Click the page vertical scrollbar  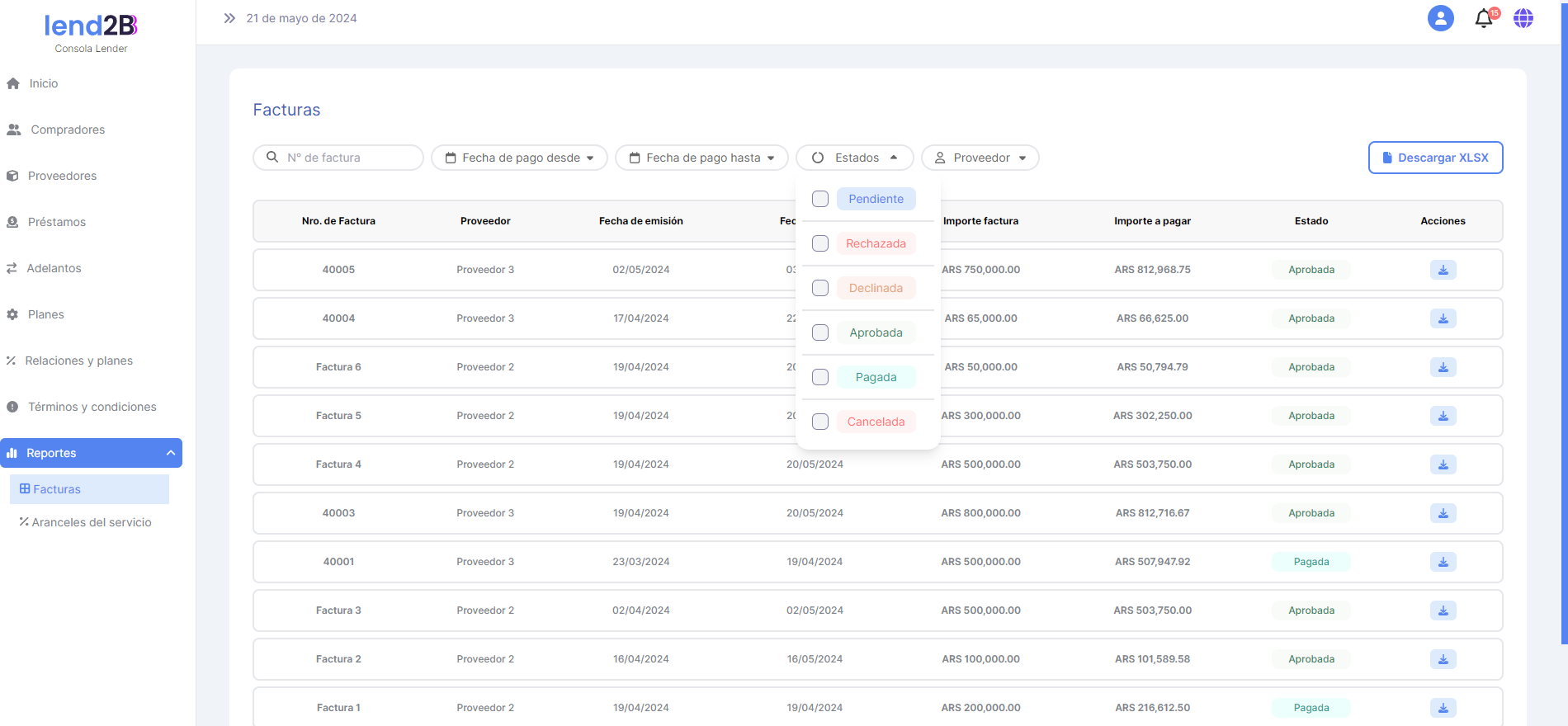point(1564,330)
